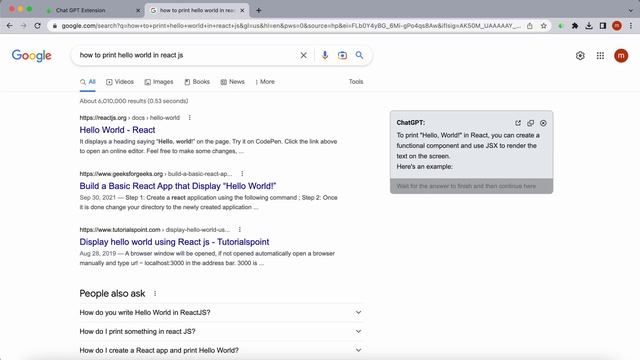This screenshot has height=360, width=640.
Task: Click the Google logo
Action: [31, 56]
